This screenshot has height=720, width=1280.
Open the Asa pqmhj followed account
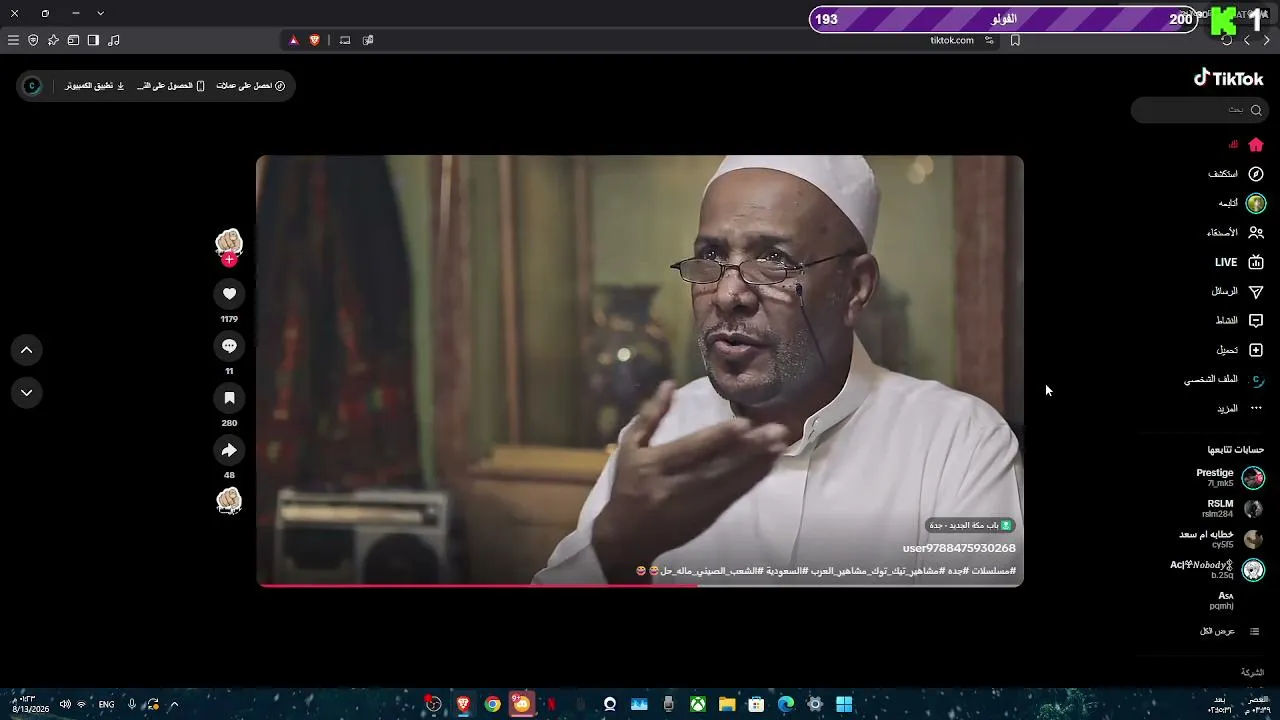(x=1222, y=600)
